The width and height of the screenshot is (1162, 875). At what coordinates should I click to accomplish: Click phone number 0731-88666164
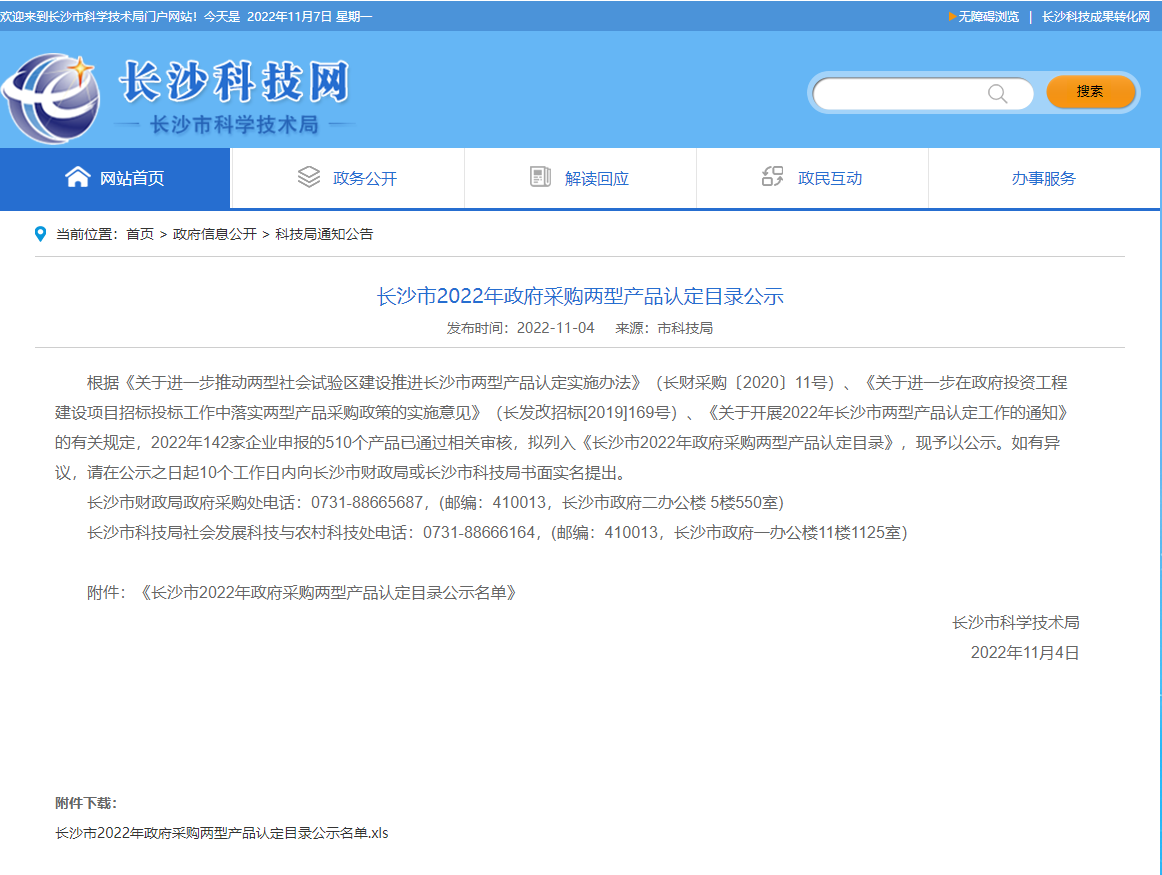(x=479, y=533)
